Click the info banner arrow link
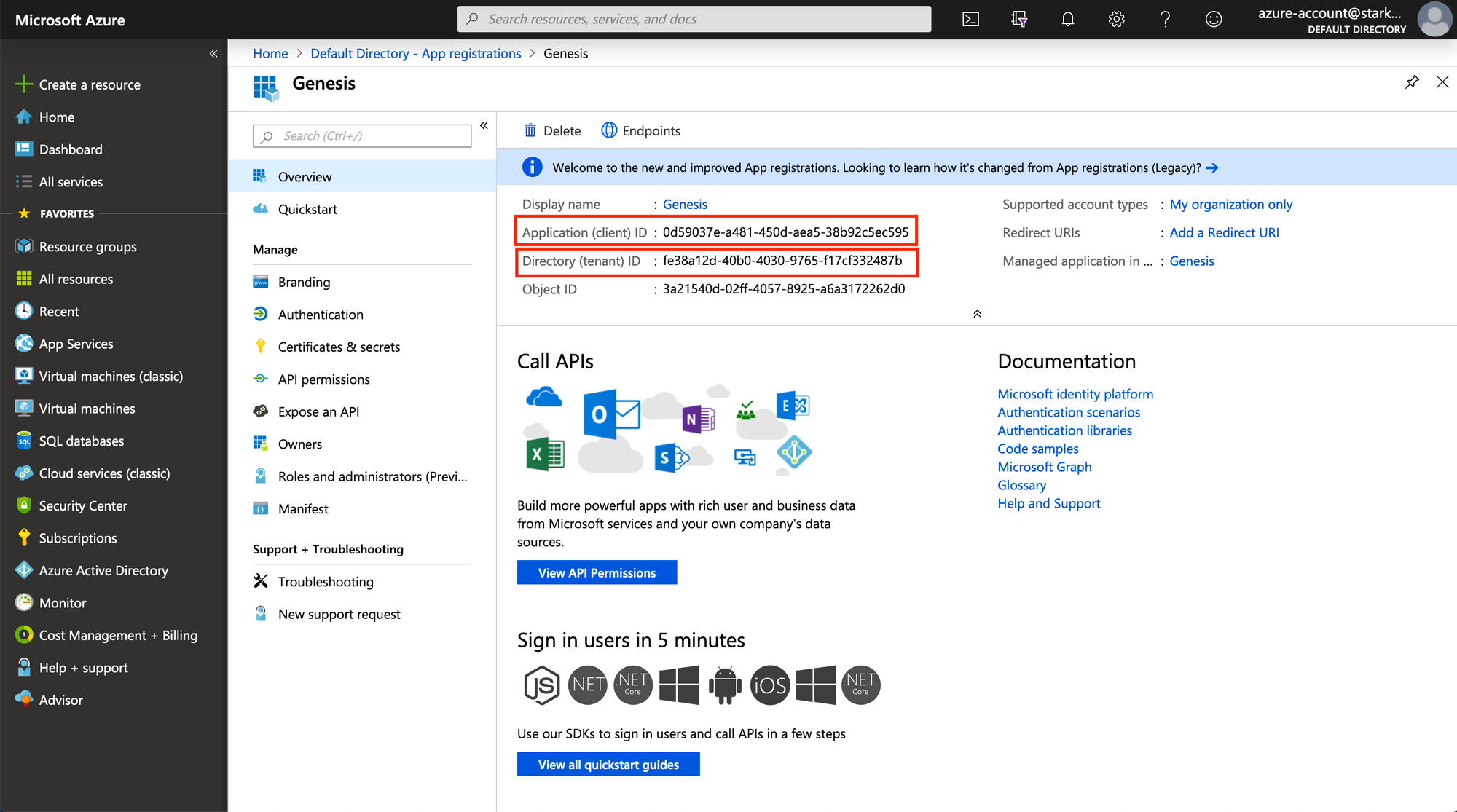This screenshot has height=812, width=1457. click(1212, 168)
